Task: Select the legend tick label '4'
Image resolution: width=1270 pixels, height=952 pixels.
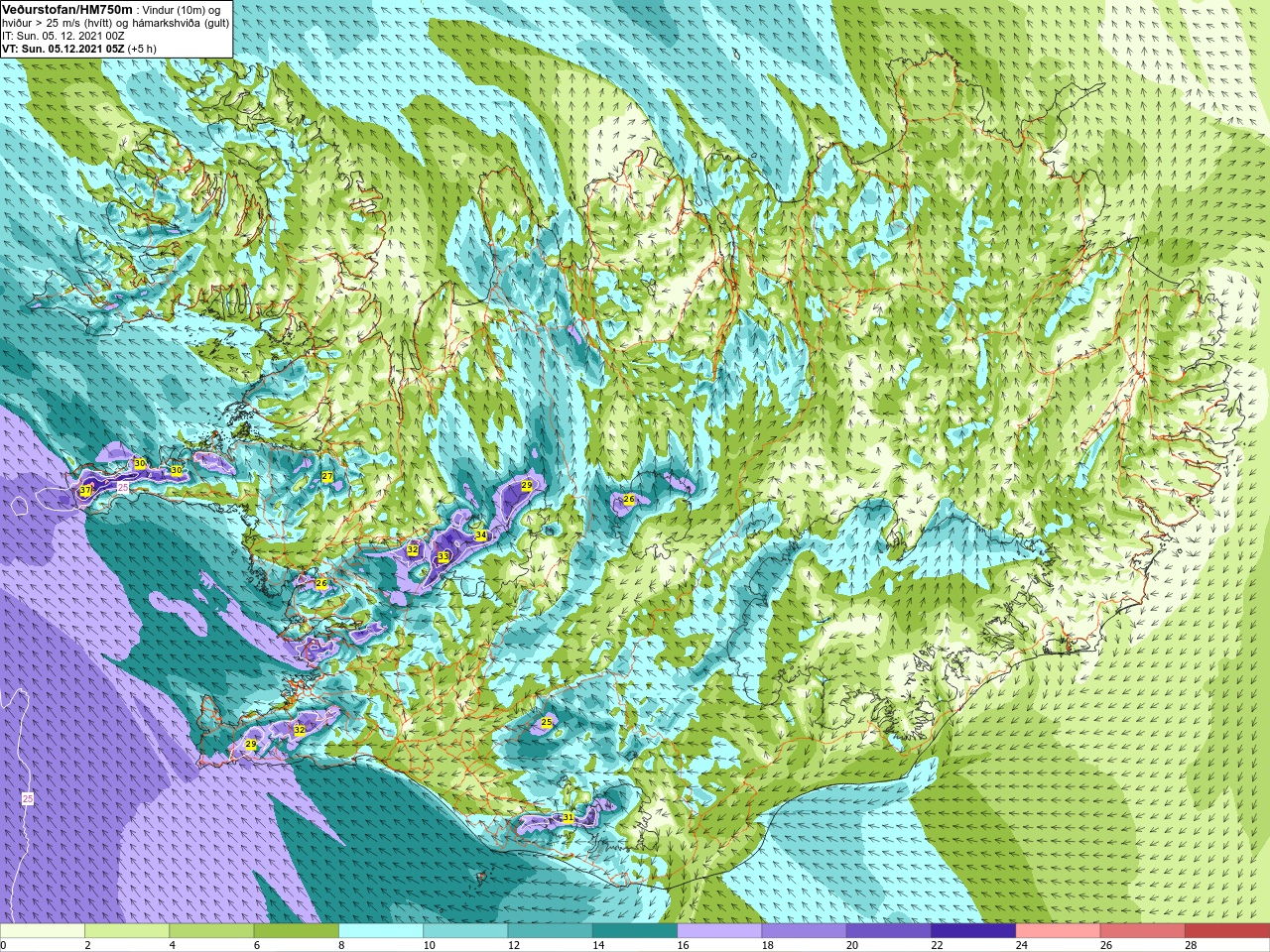Action: point(172,945)
